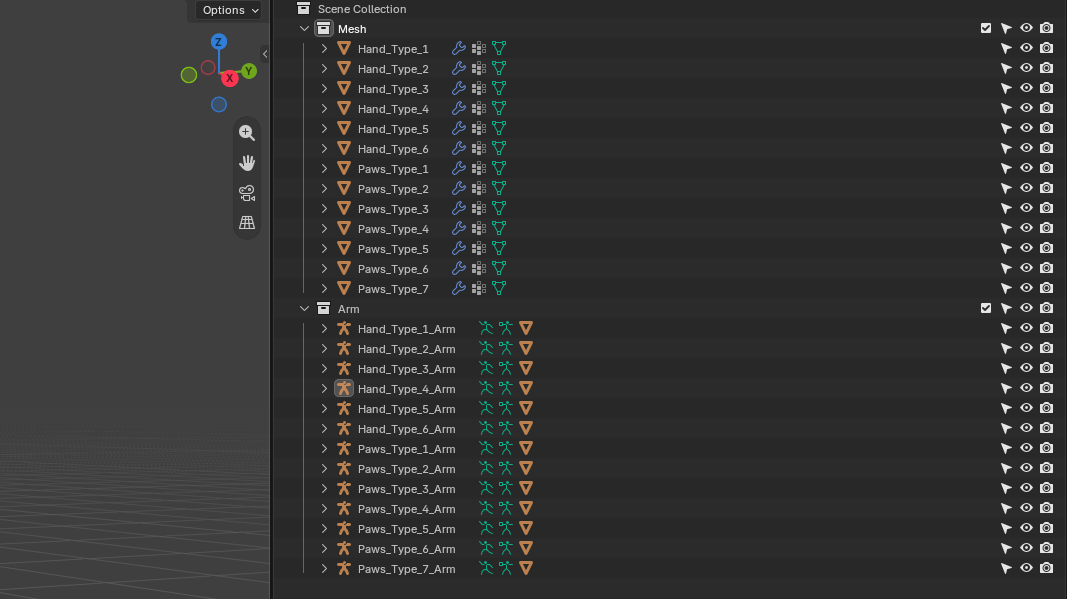Click the modifier wrench icon for Hand_Type_1
Image resolution: width=1067 pixels, height=599 pixels.
[459, 48]
